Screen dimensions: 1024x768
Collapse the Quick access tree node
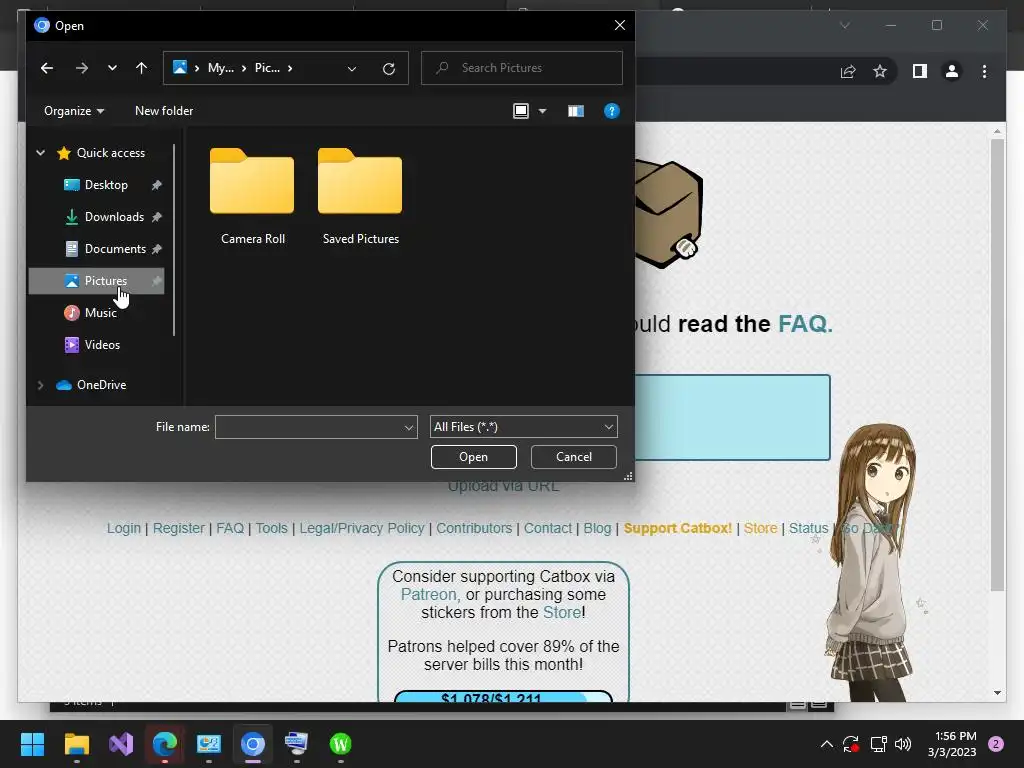(40, 153)
